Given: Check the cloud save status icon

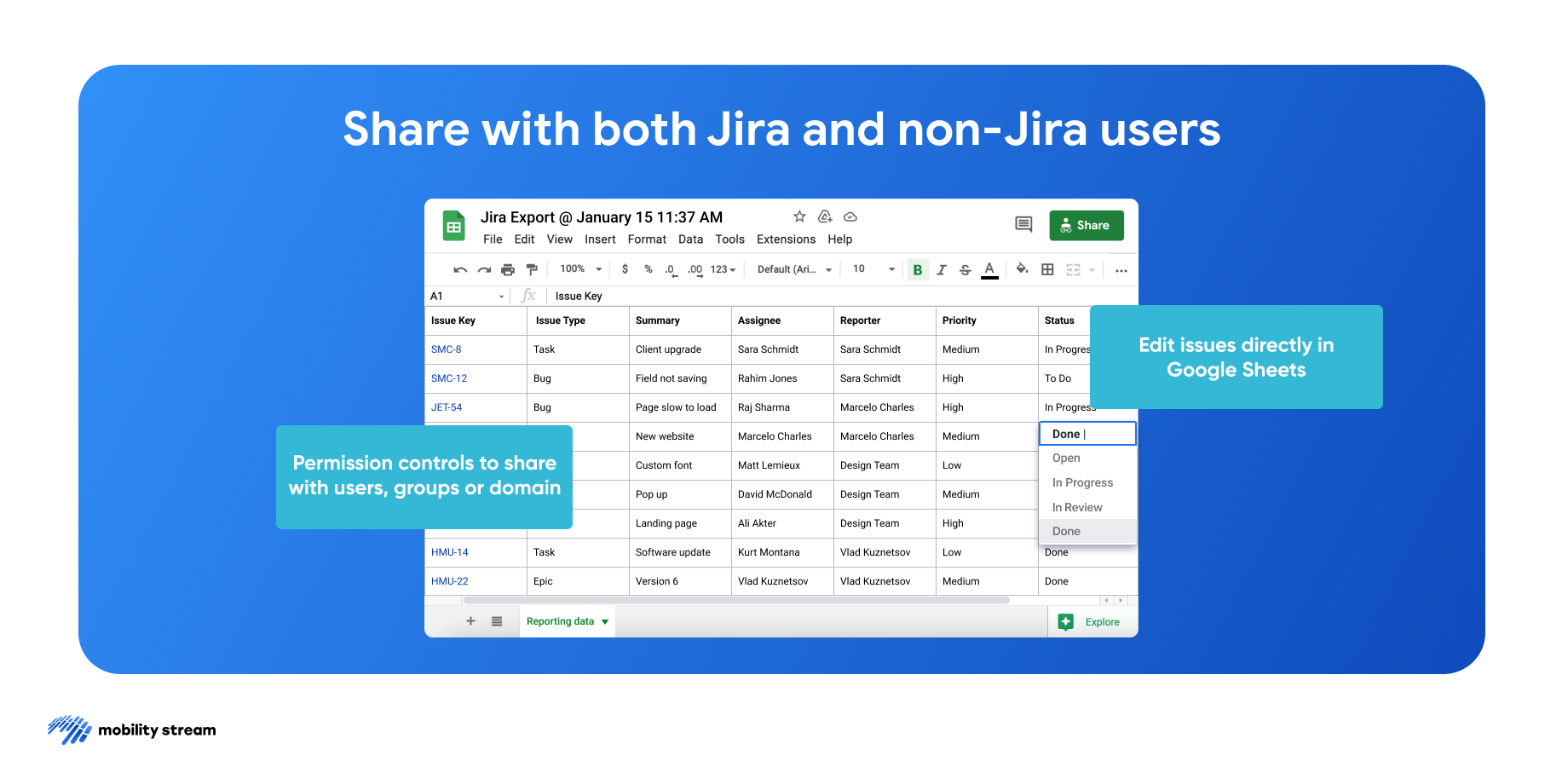Looking at the screenshot, I should [x=850, y=216].
